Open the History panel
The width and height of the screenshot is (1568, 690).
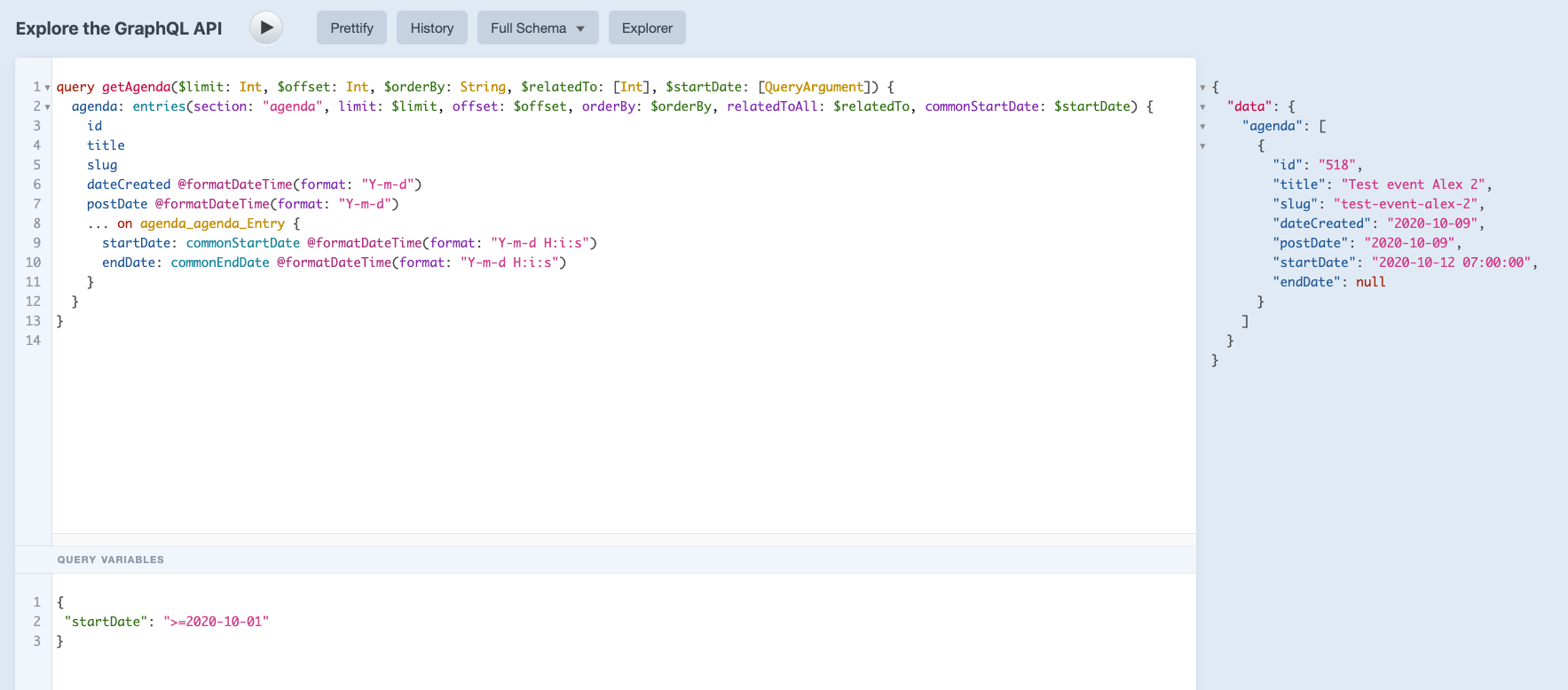[432, 27]
